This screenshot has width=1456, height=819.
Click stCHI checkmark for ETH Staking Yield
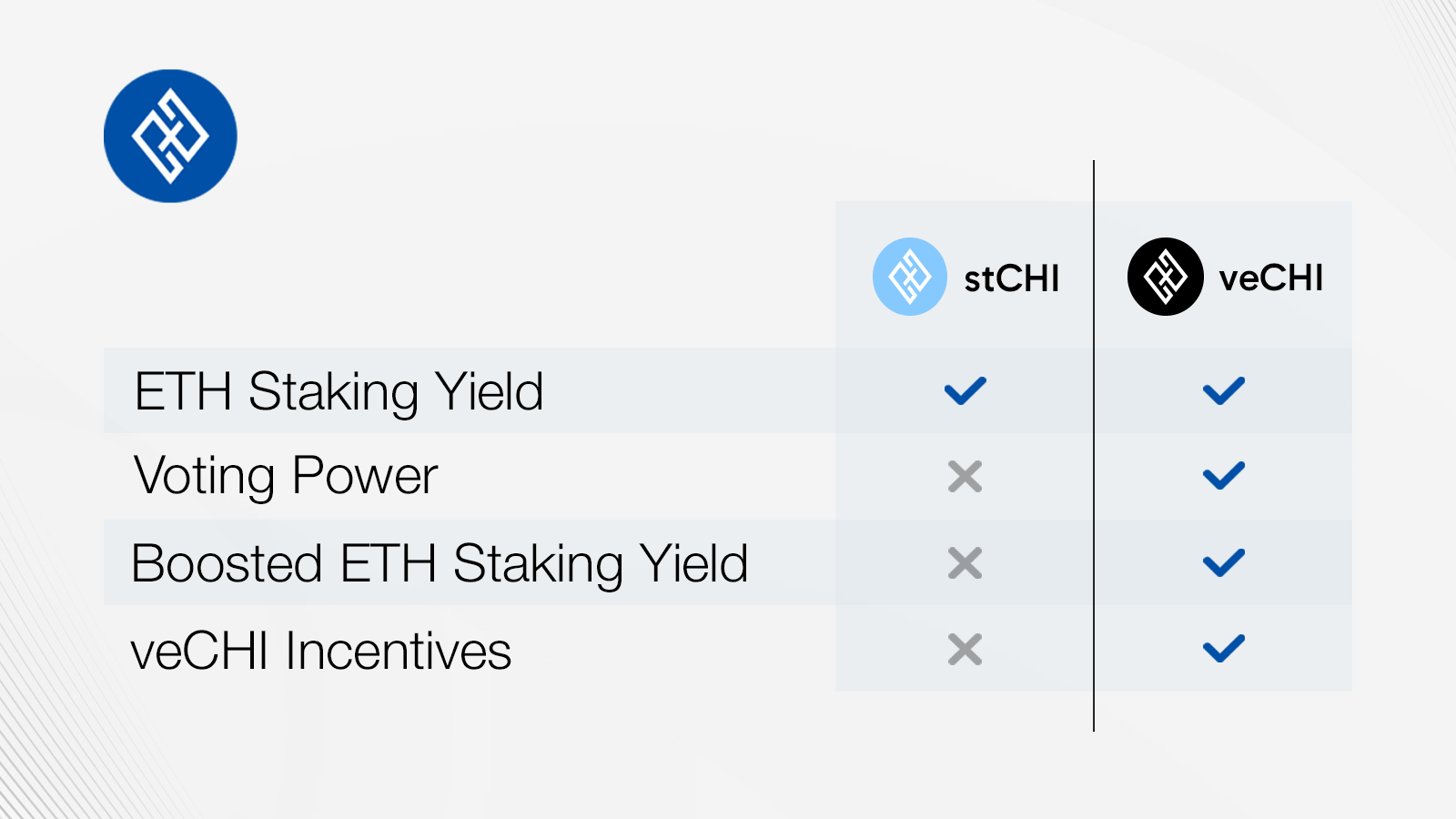click(x=965, y=391)
